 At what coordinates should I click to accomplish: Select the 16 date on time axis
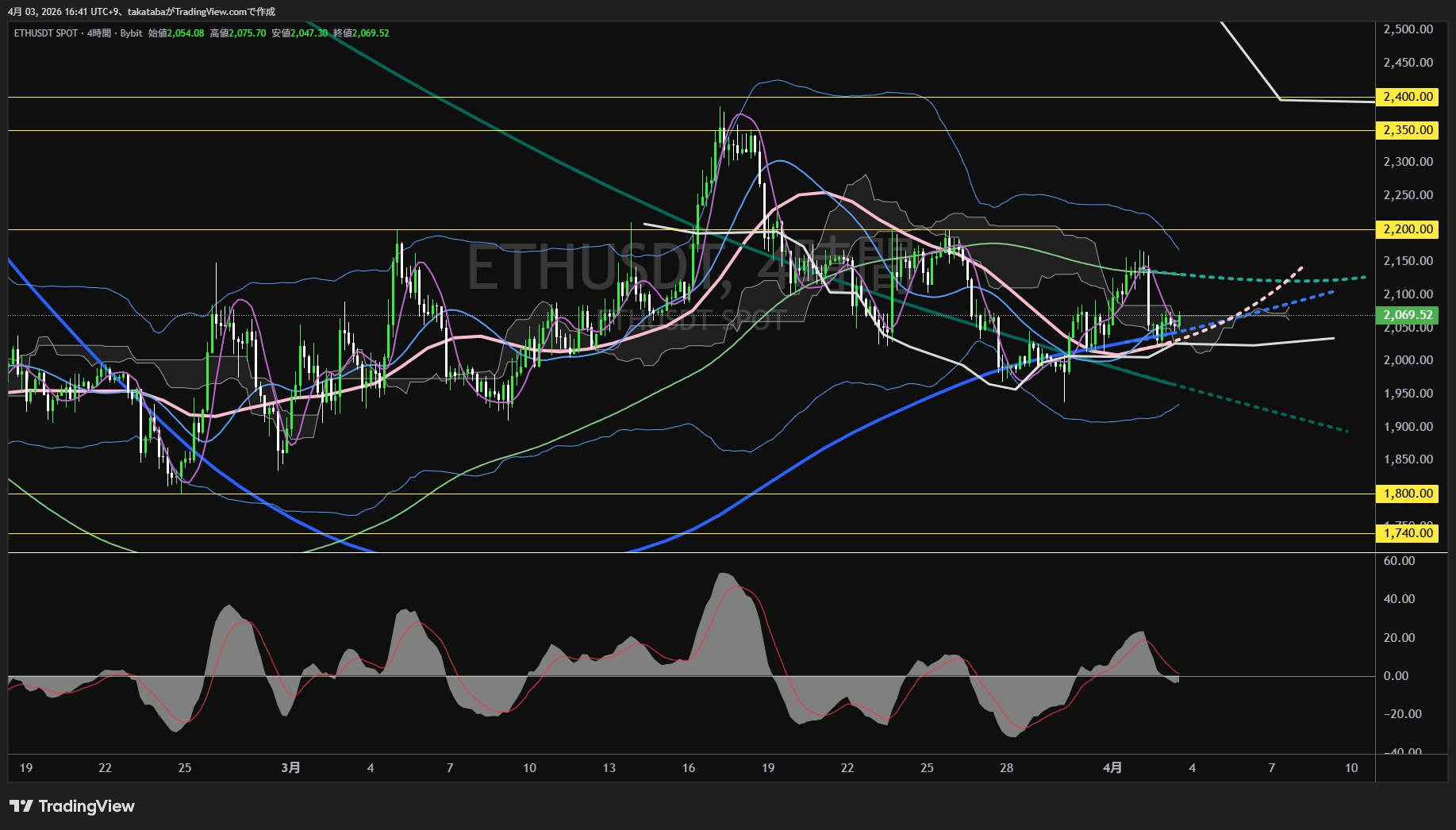688,767
